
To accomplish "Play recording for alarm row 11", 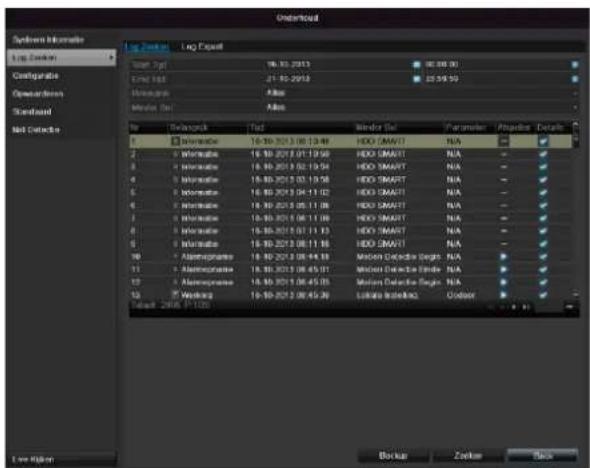I will [503, 269].
